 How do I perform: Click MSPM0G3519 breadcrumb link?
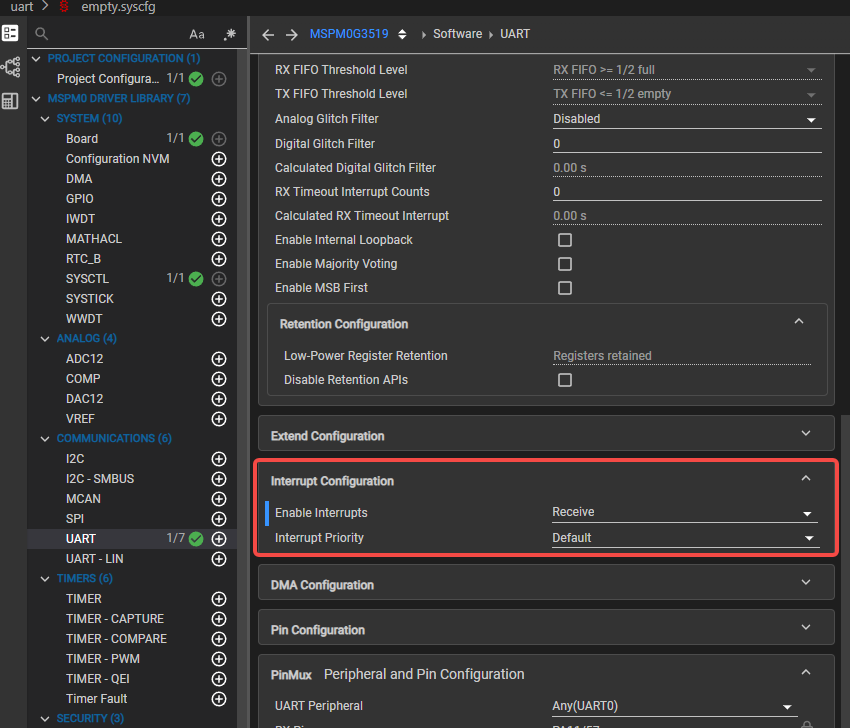tap(349, 34)
